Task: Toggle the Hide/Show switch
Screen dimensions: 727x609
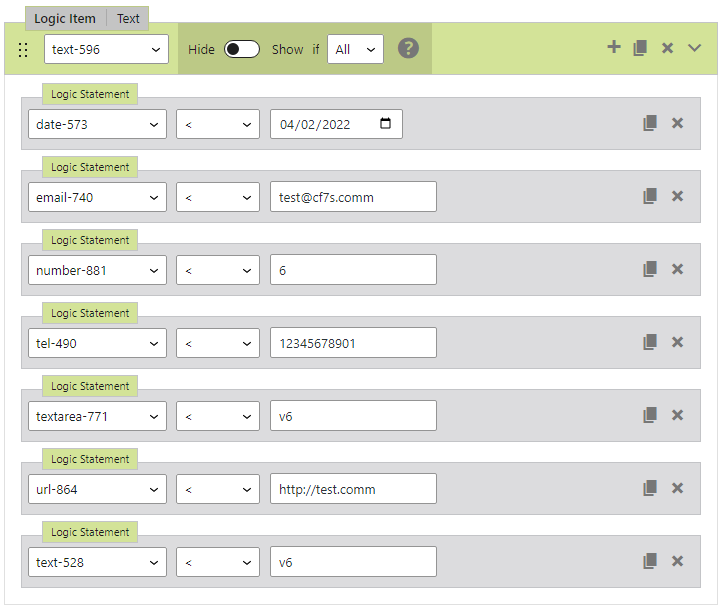Action: pos(242,49)
